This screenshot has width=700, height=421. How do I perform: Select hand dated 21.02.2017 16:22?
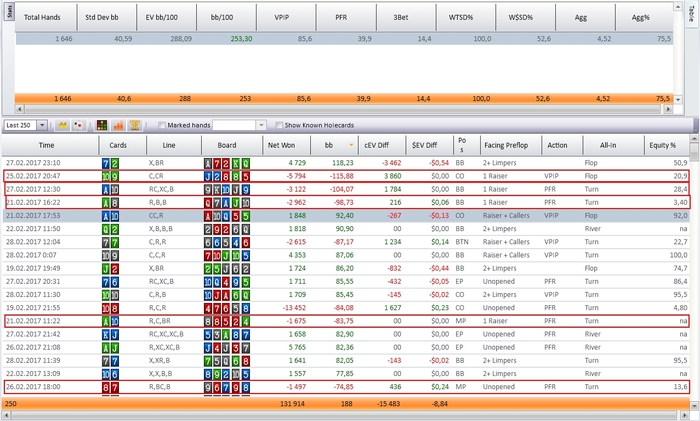[346, 202]
